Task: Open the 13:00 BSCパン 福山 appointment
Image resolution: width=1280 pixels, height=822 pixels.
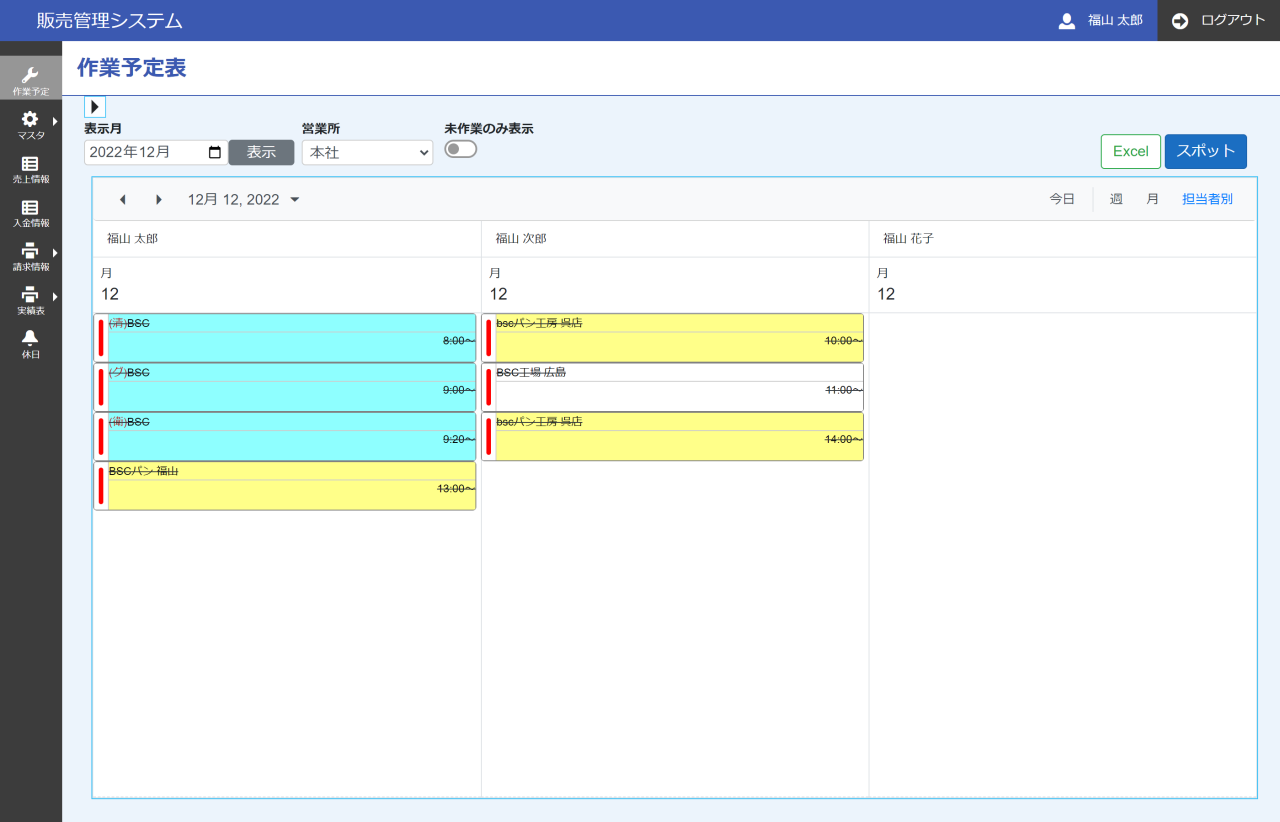Action: coord(285,486)
